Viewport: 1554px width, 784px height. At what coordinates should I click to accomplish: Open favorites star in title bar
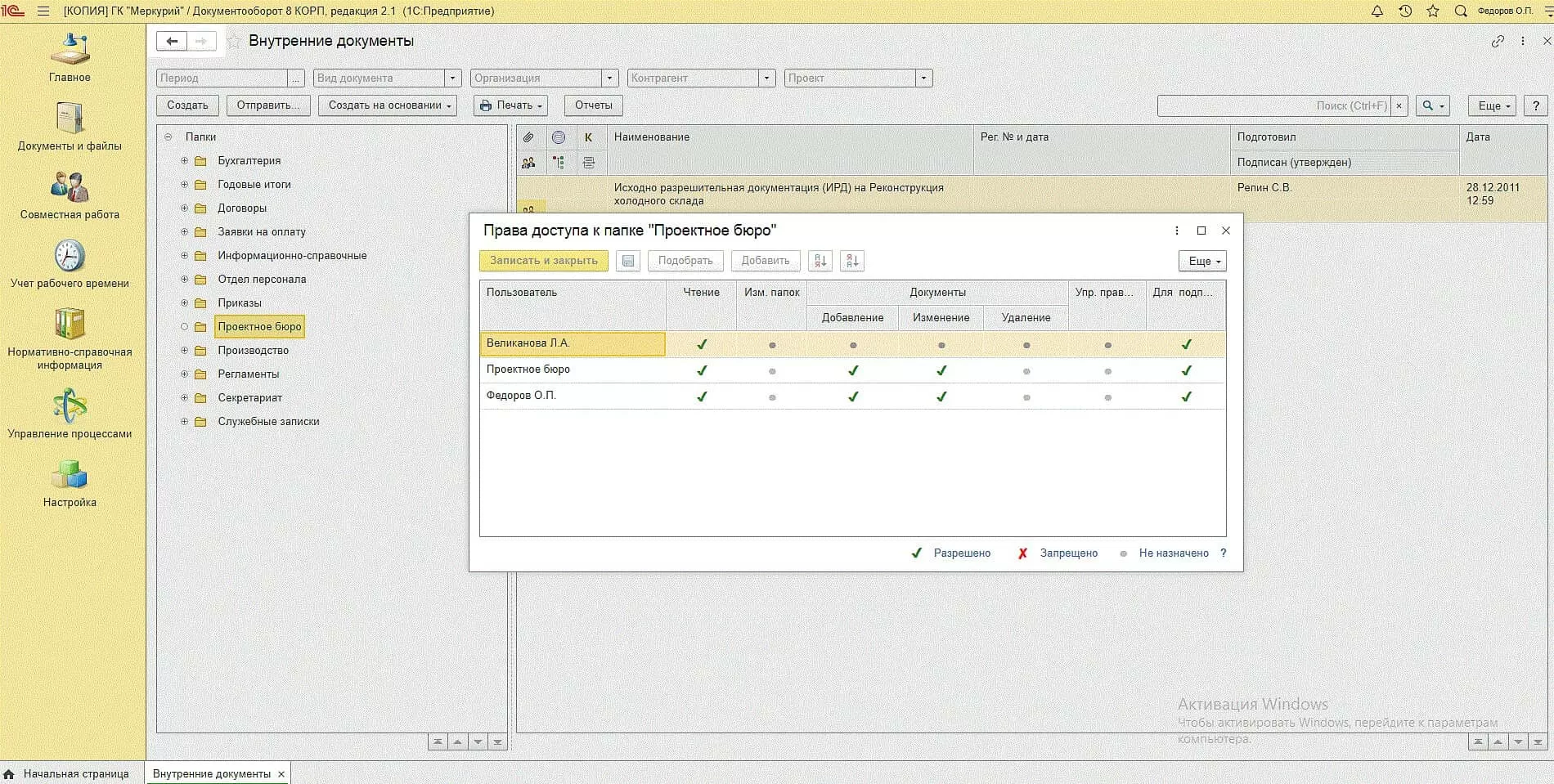1433,11
